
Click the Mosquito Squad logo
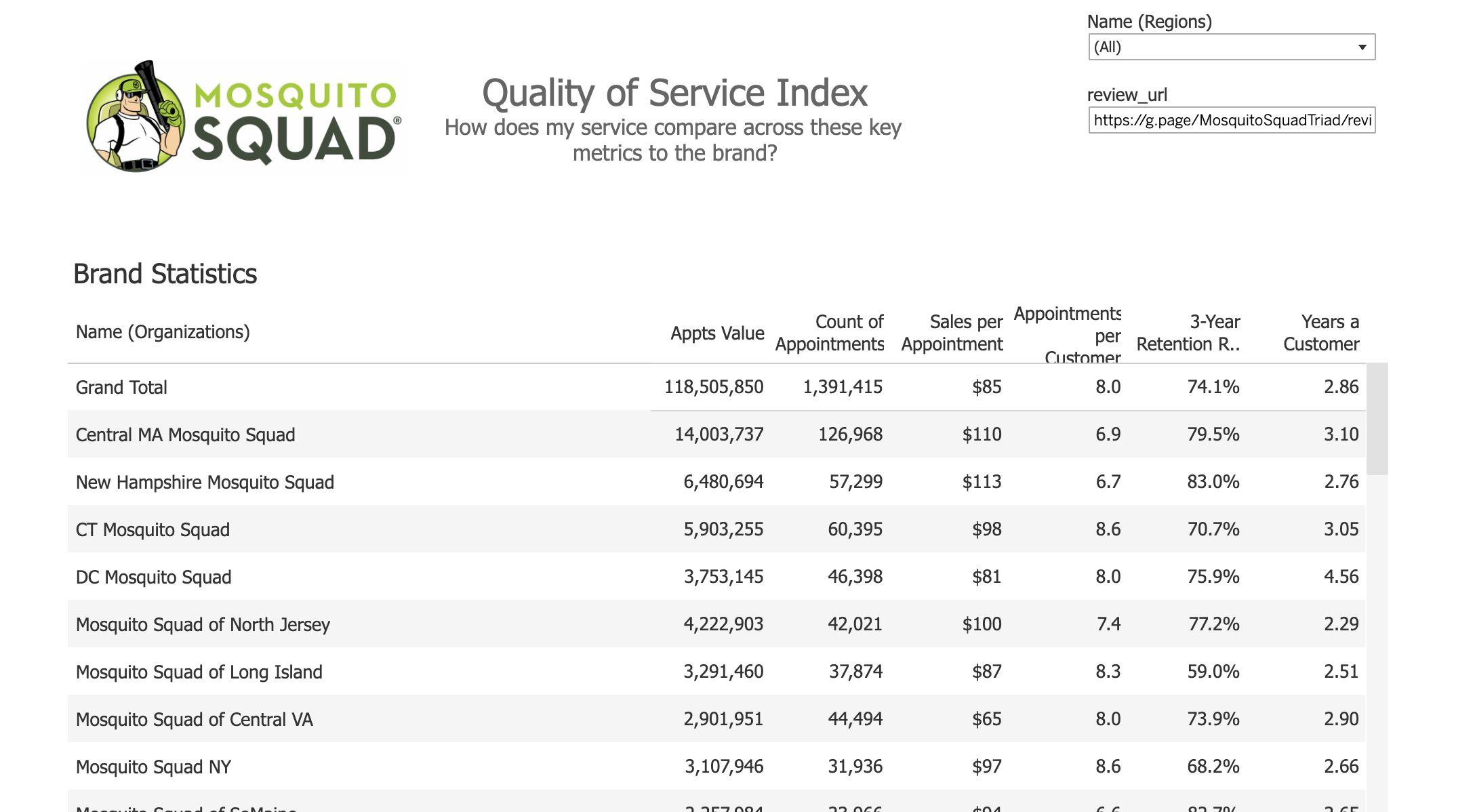(244, 117)
